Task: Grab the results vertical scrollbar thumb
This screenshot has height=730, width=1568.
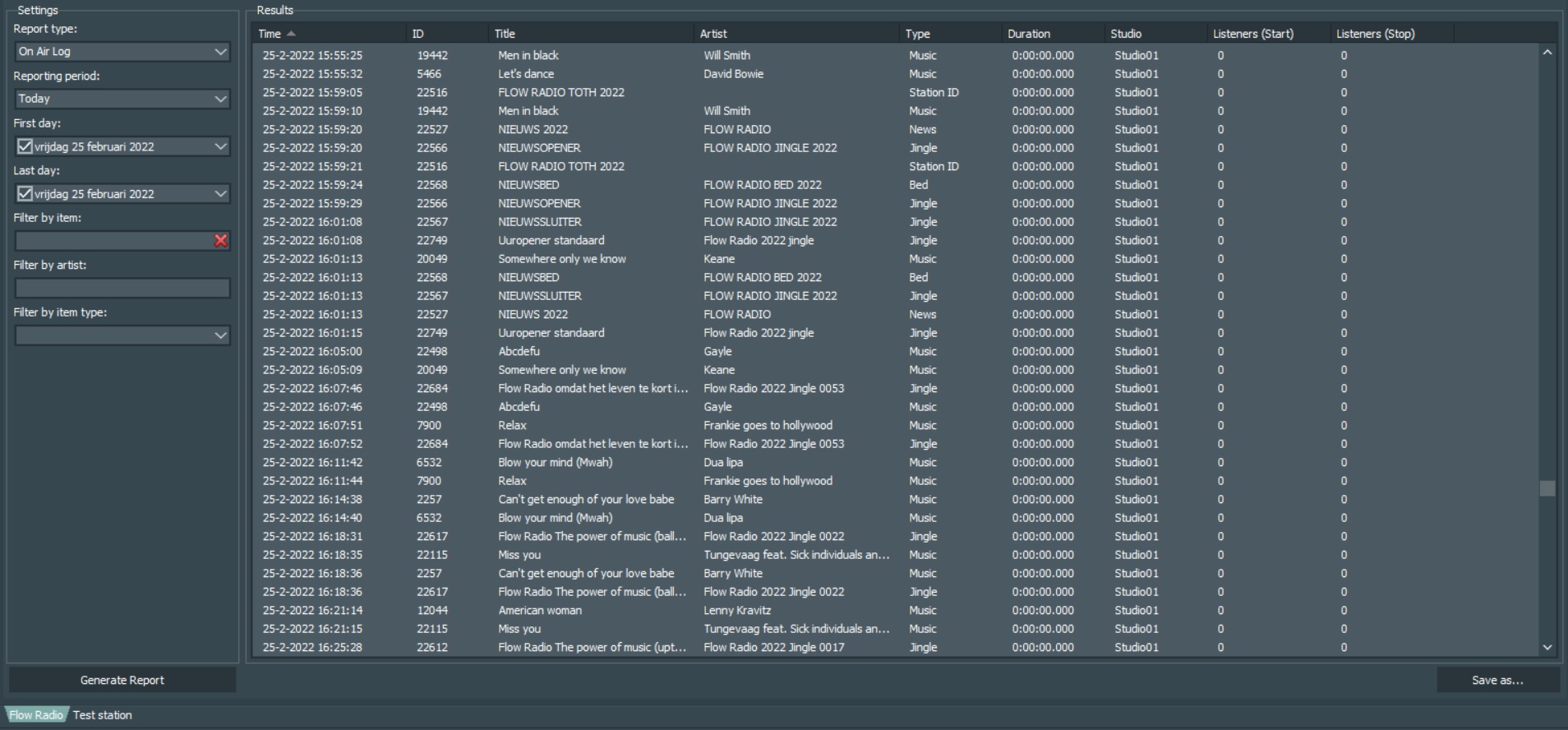Action: [1547, 488]
